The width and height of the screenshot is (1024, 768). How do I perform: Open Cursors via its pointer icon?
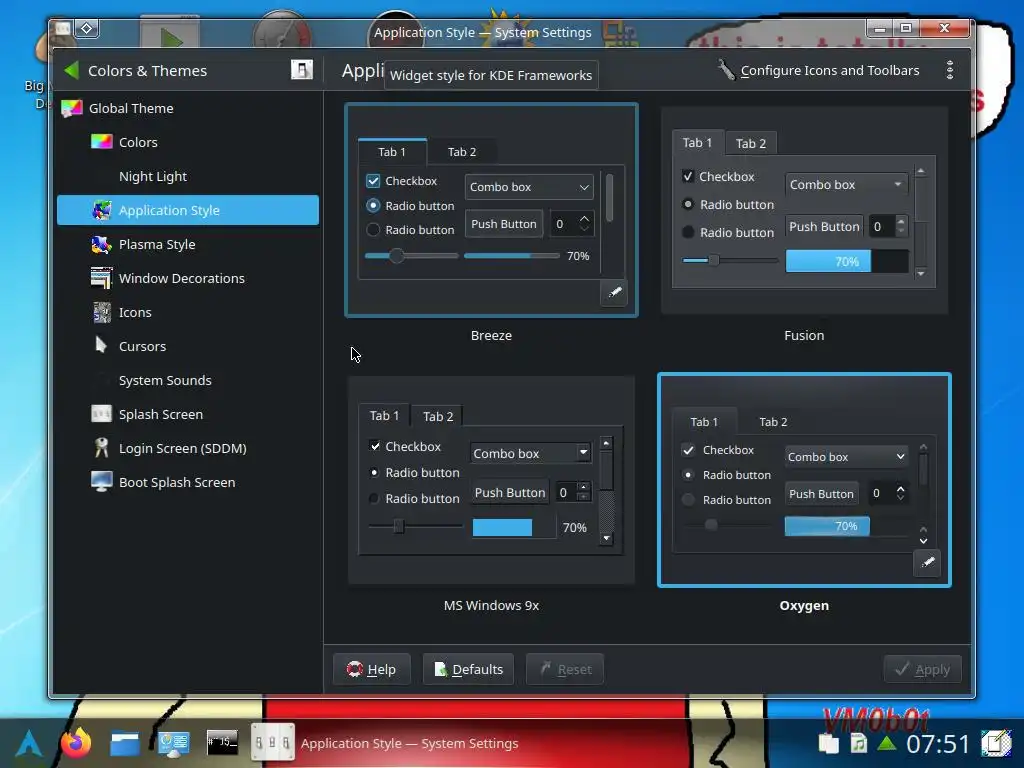tap(101, 345)
